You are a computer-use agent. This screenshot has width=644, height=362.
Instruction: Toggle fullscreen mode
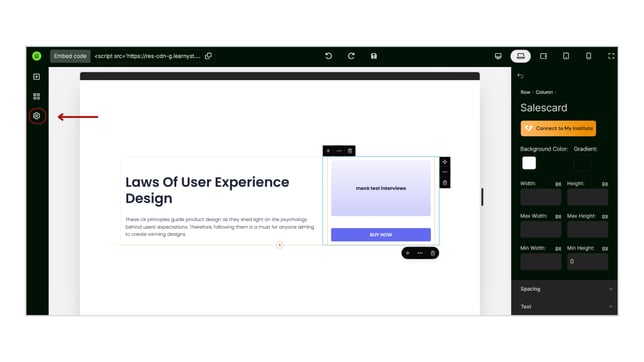point(611,56)
